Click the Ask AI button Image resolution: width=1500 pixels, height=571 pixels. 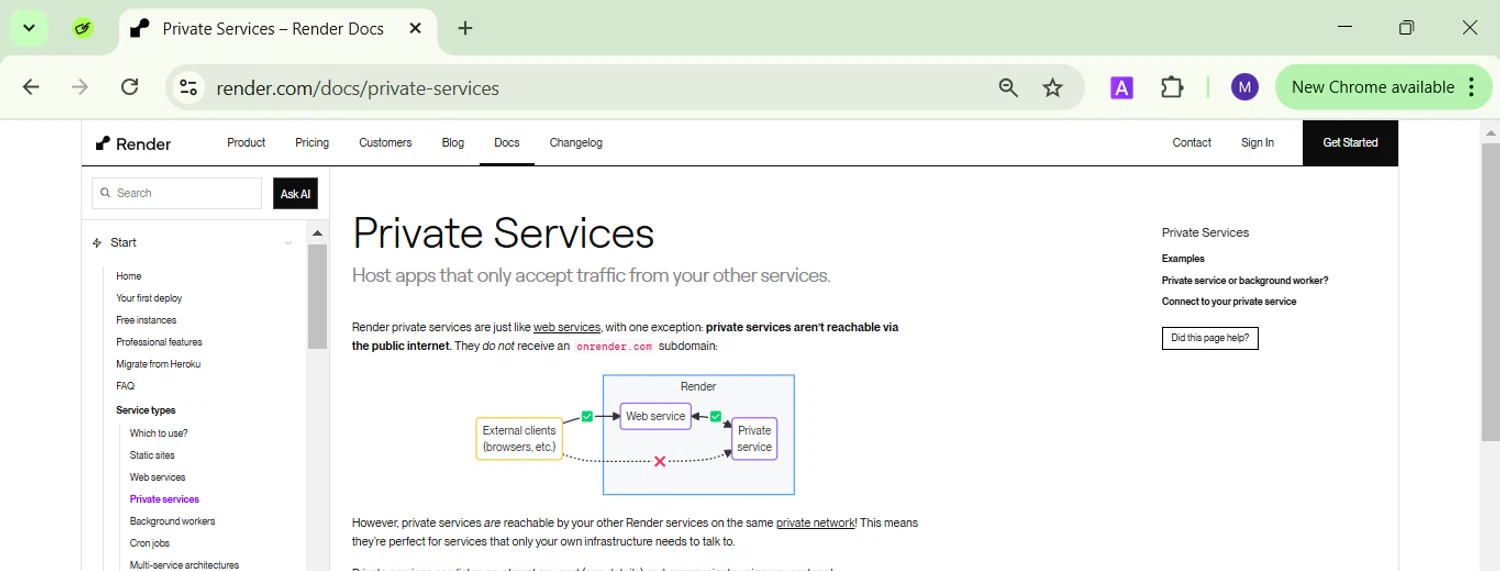[x=295, y=193]
